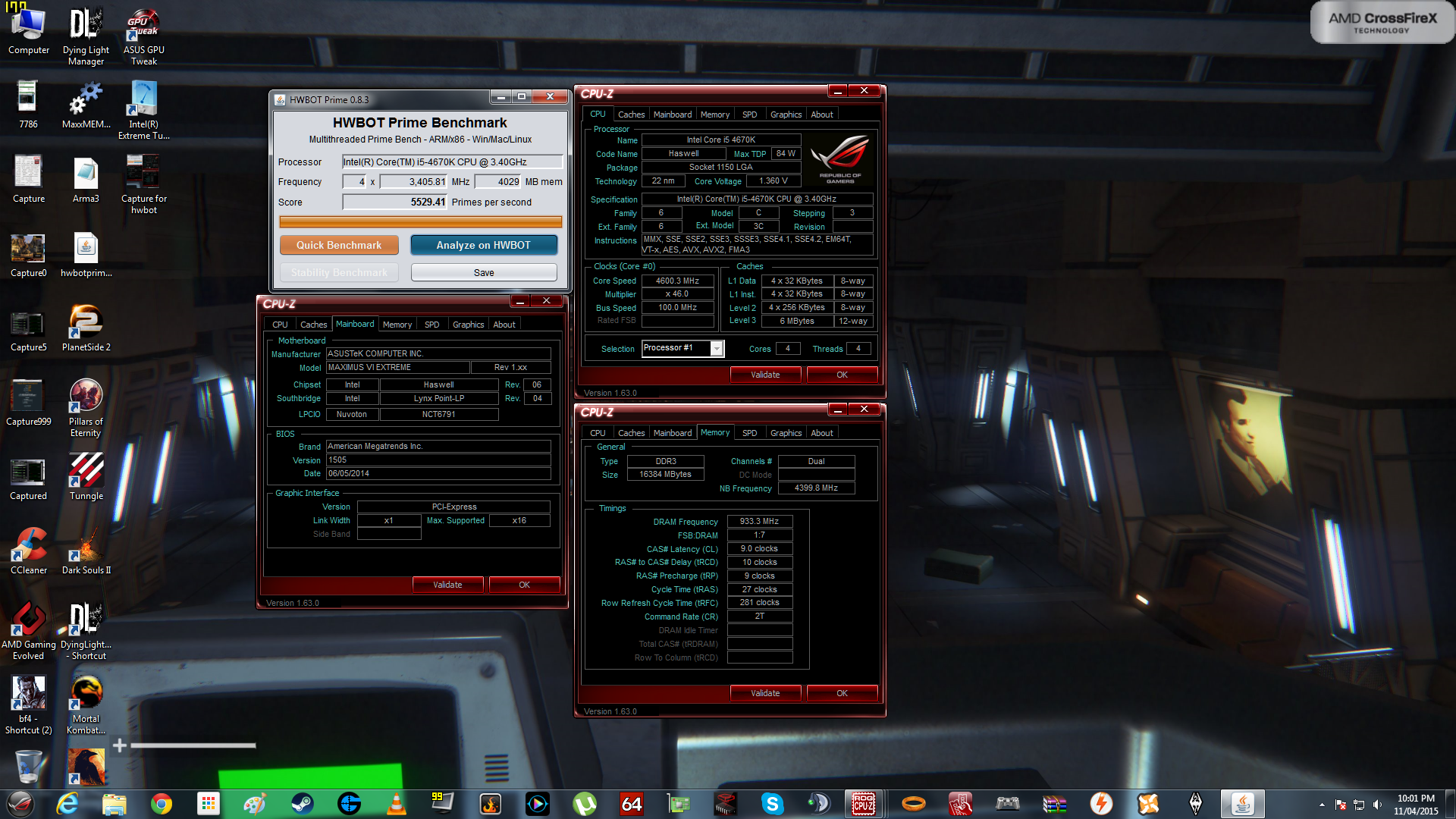Switch to Caches tab in CPU window

631,115
